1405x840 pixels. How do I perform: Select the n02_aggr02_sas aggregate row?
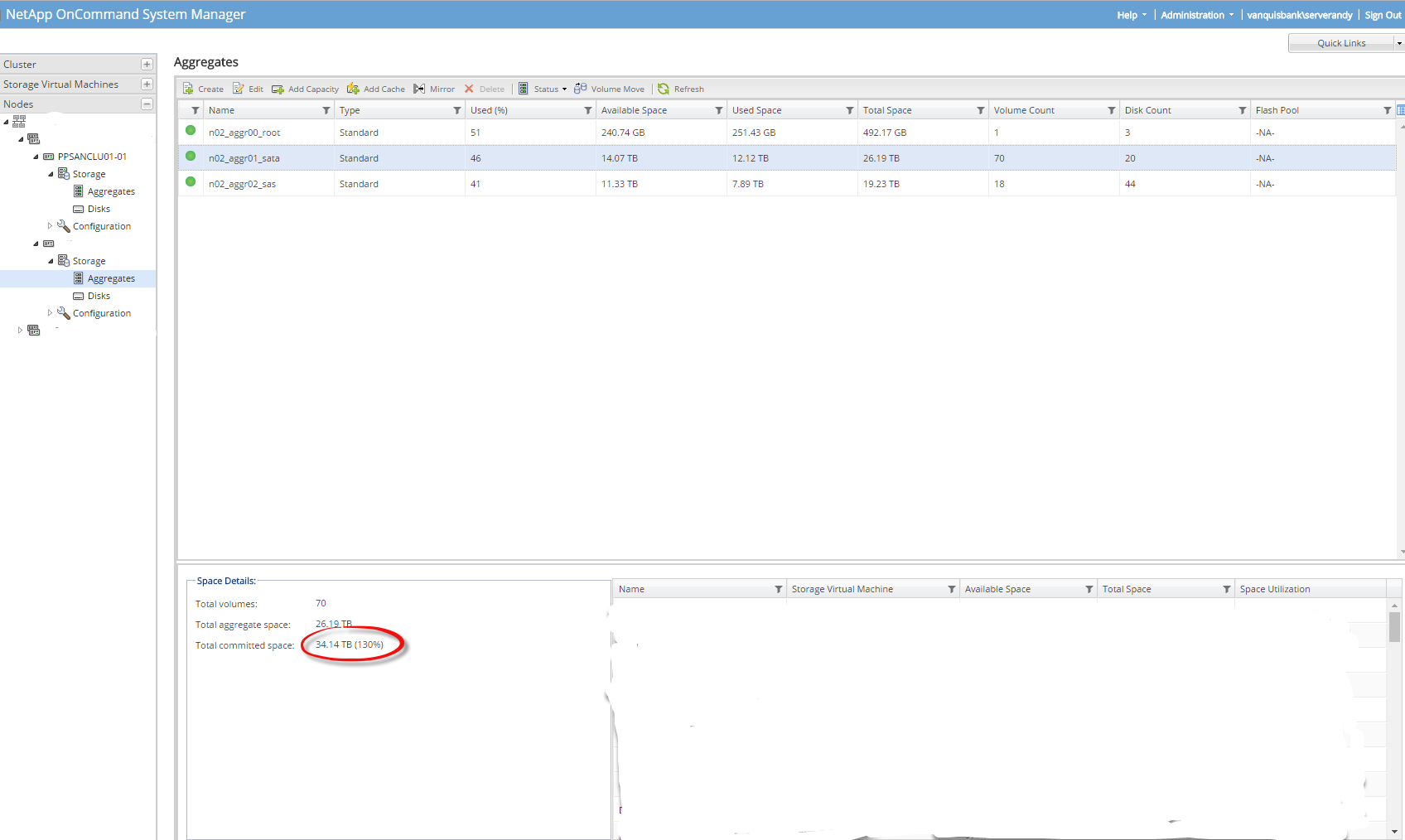[242, 184]
